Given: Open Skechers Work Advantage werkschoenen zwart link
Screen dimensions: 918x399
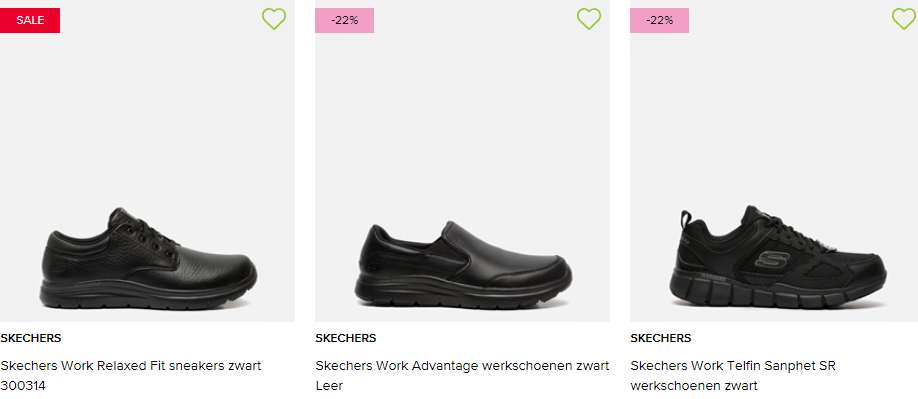Looking at the screenshot, I should click(x=462, y=366).
